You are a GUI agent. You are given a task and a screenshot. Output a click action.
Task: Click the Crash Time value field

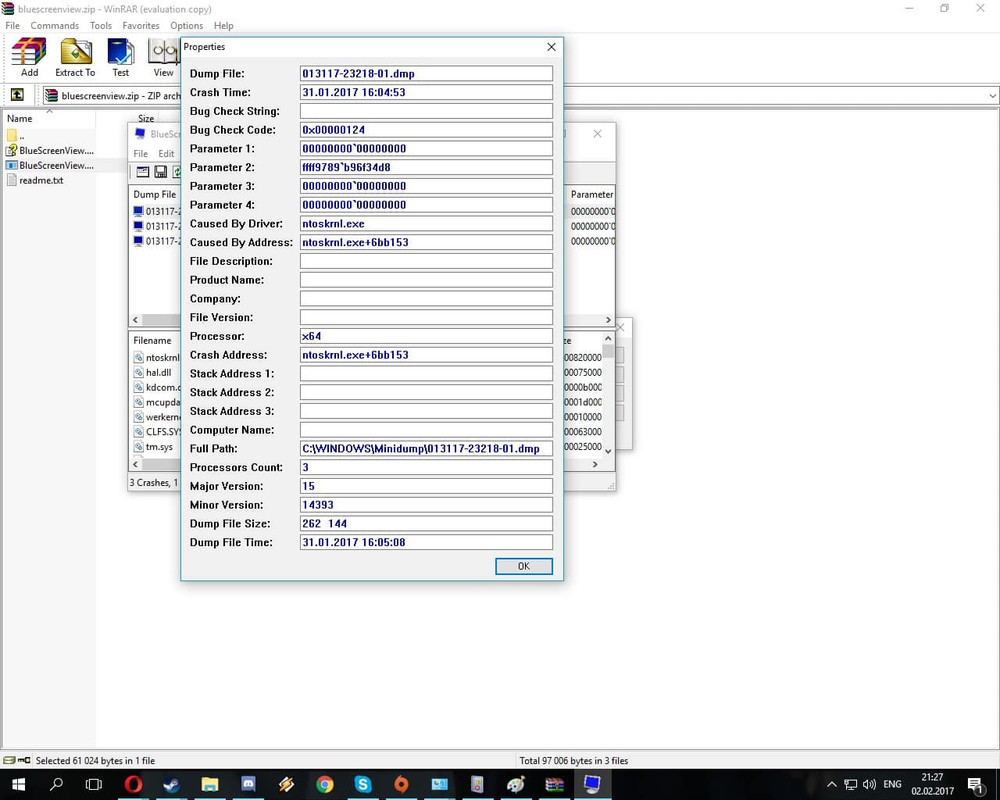(x=426, y=92)
